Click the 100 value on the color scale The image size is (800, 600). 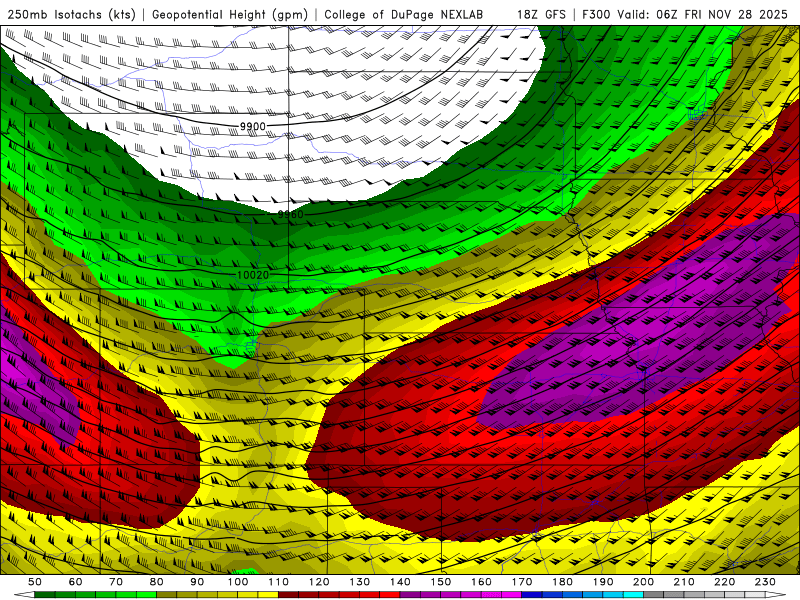point(238,582)
